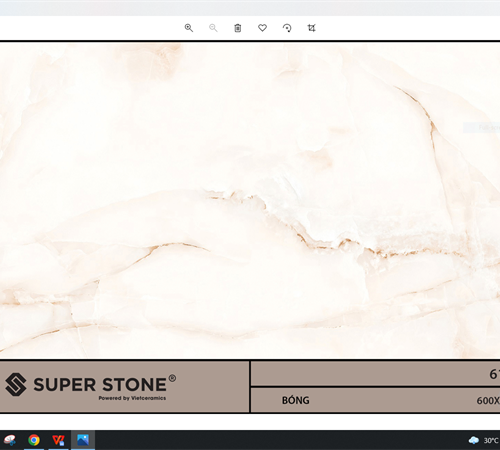The height and width of the screenshot is (450, 500).
Task: Open the weather widget showing 30°C
Action: (x=483, y=440)
